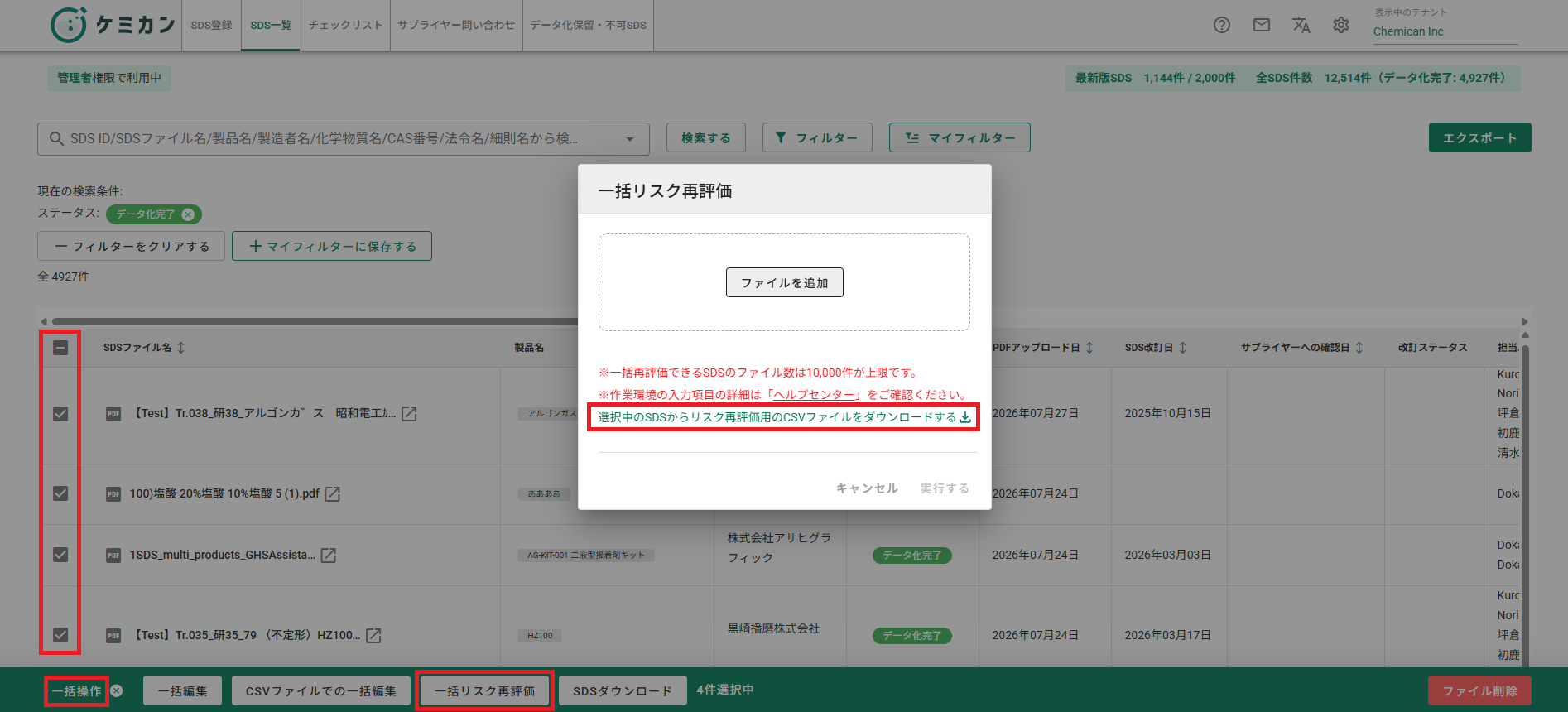This screenshot has height=712, width=1568.
Task: Open the Chemican Inc tenant selector
Action: point(1445,31)
